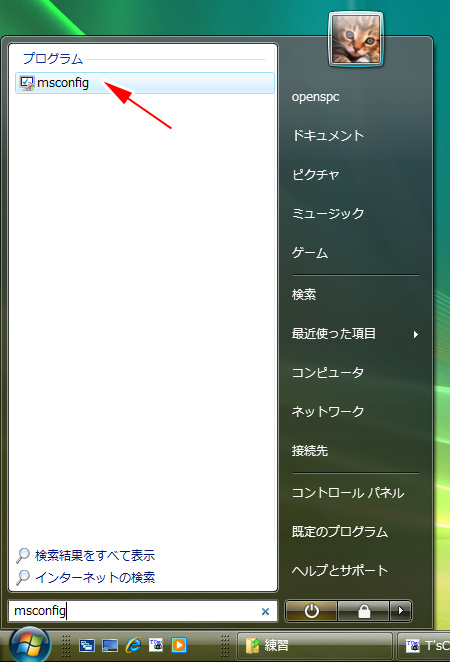Screen dimensions: 450x662
Task: Open ピクチャ from the Start menu
Action: (316, 174)
